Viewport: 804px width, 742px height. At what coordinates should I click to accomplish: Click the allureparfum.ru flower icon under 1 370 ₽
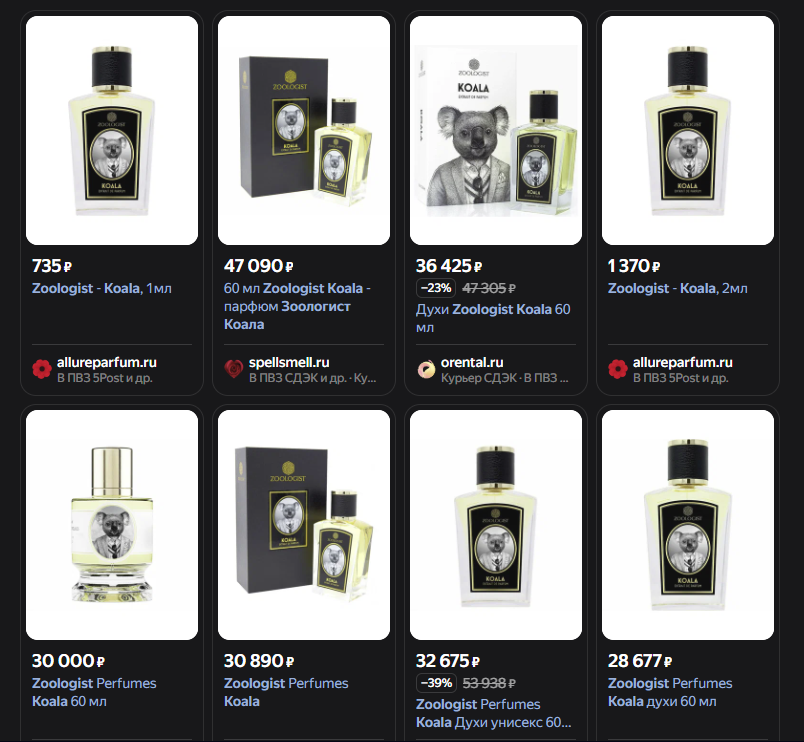(x=618, y=369)
